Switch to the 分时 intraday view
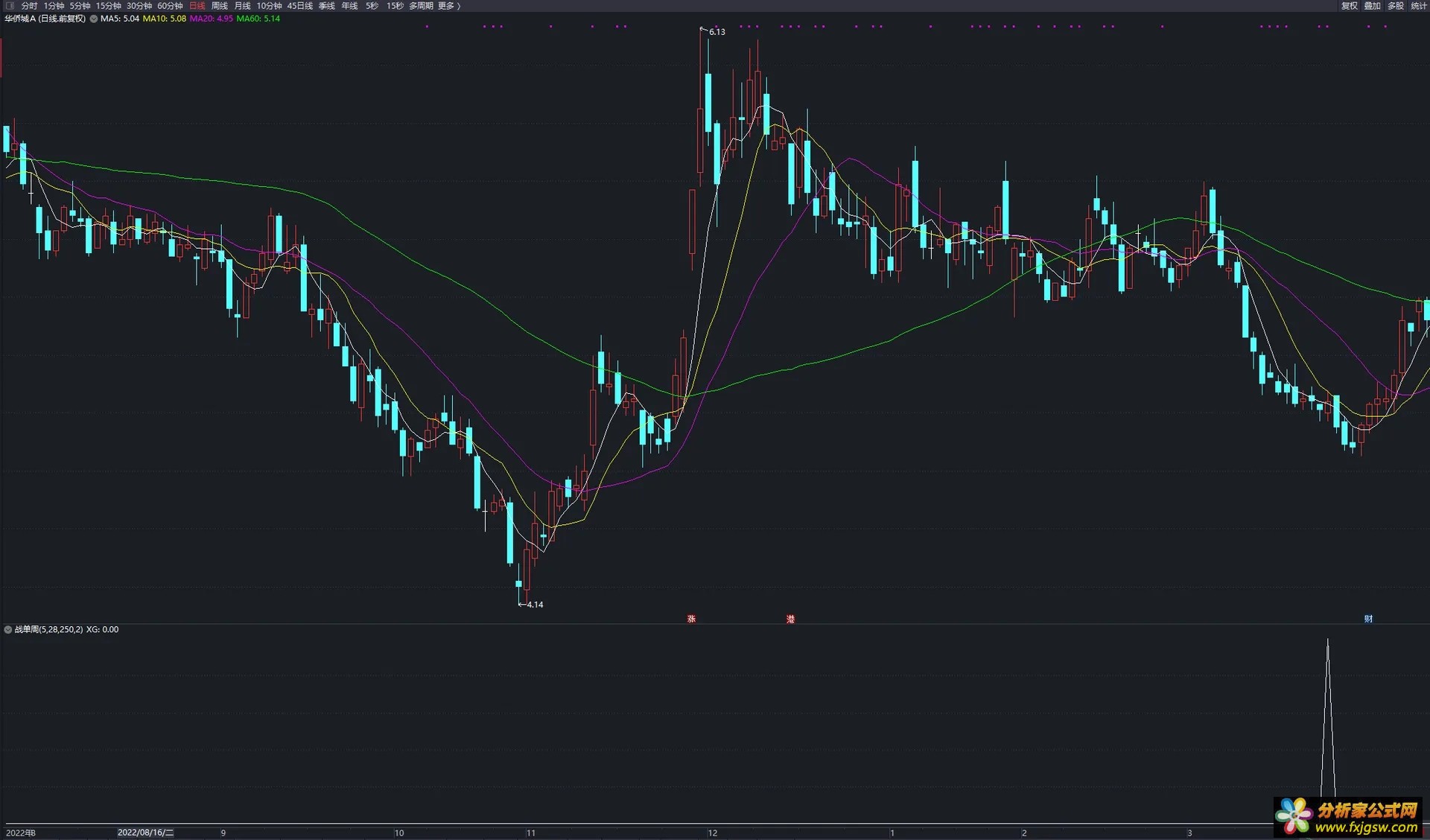Image resolution: width=1430 pixels, height=840 pixels. pyautogui.click(x=29, y=6)
